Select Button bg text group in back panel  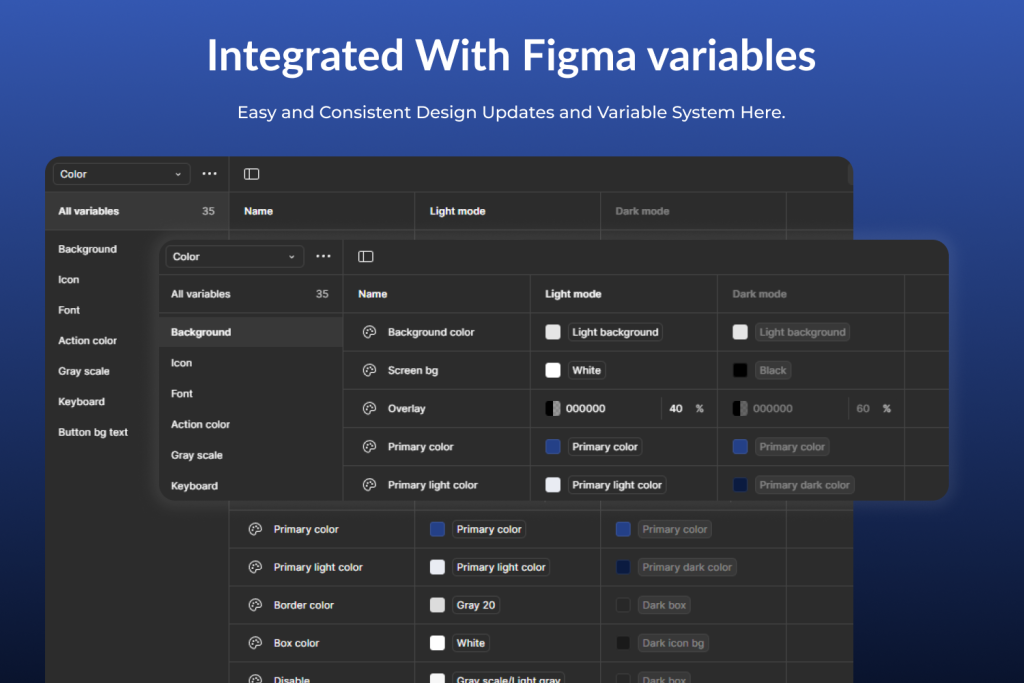(x=93, y=432)
